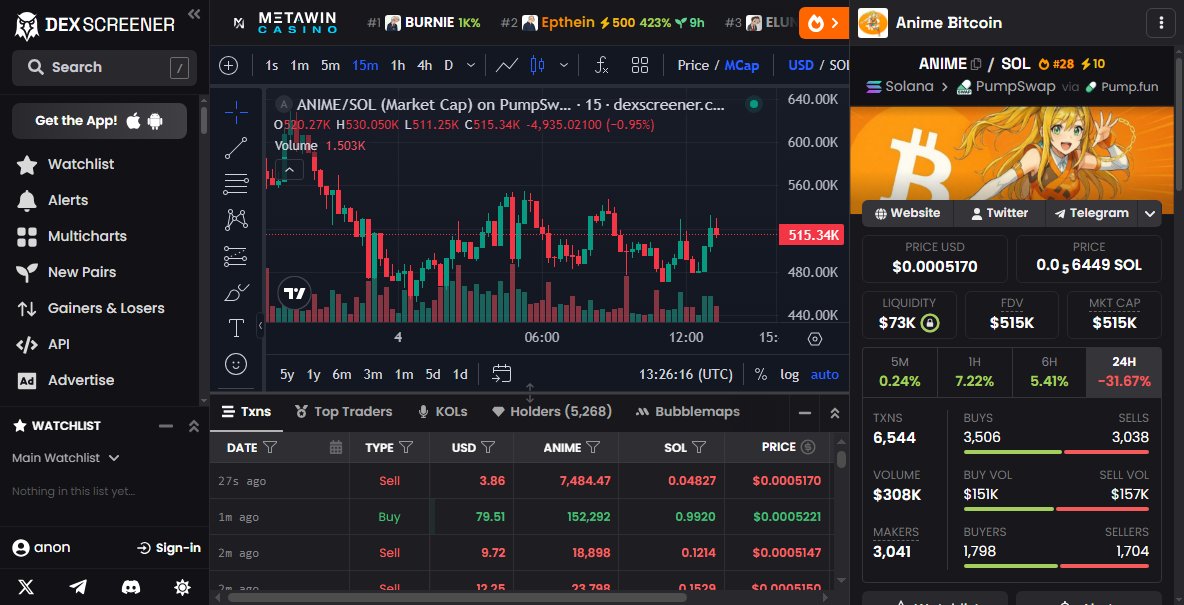Select the 15m timeframe
Screen dimensions: 1184x605
[365, 65]
